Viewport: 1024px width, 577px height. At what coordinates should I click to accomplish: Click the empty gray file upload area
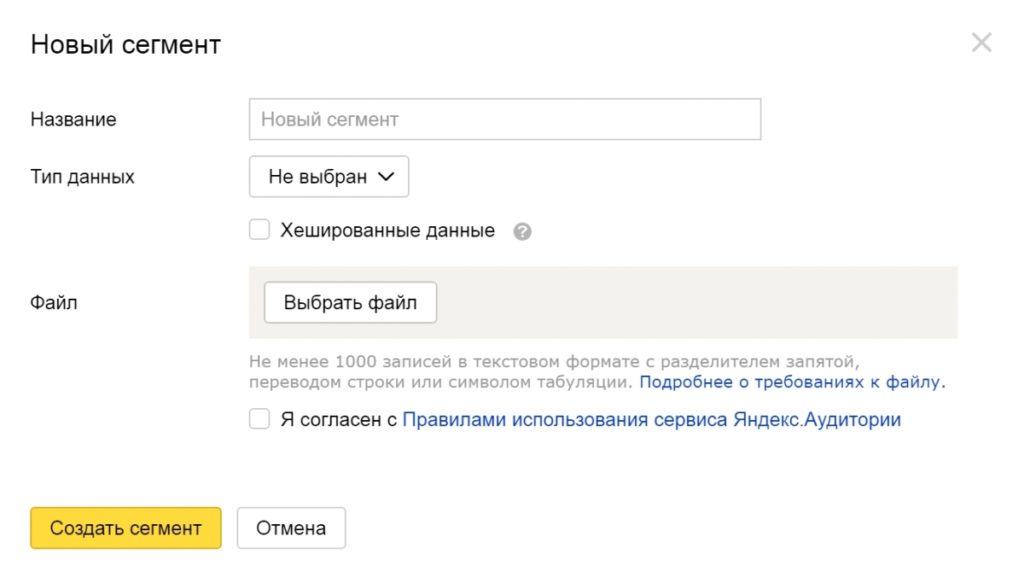tap(700, 303)
